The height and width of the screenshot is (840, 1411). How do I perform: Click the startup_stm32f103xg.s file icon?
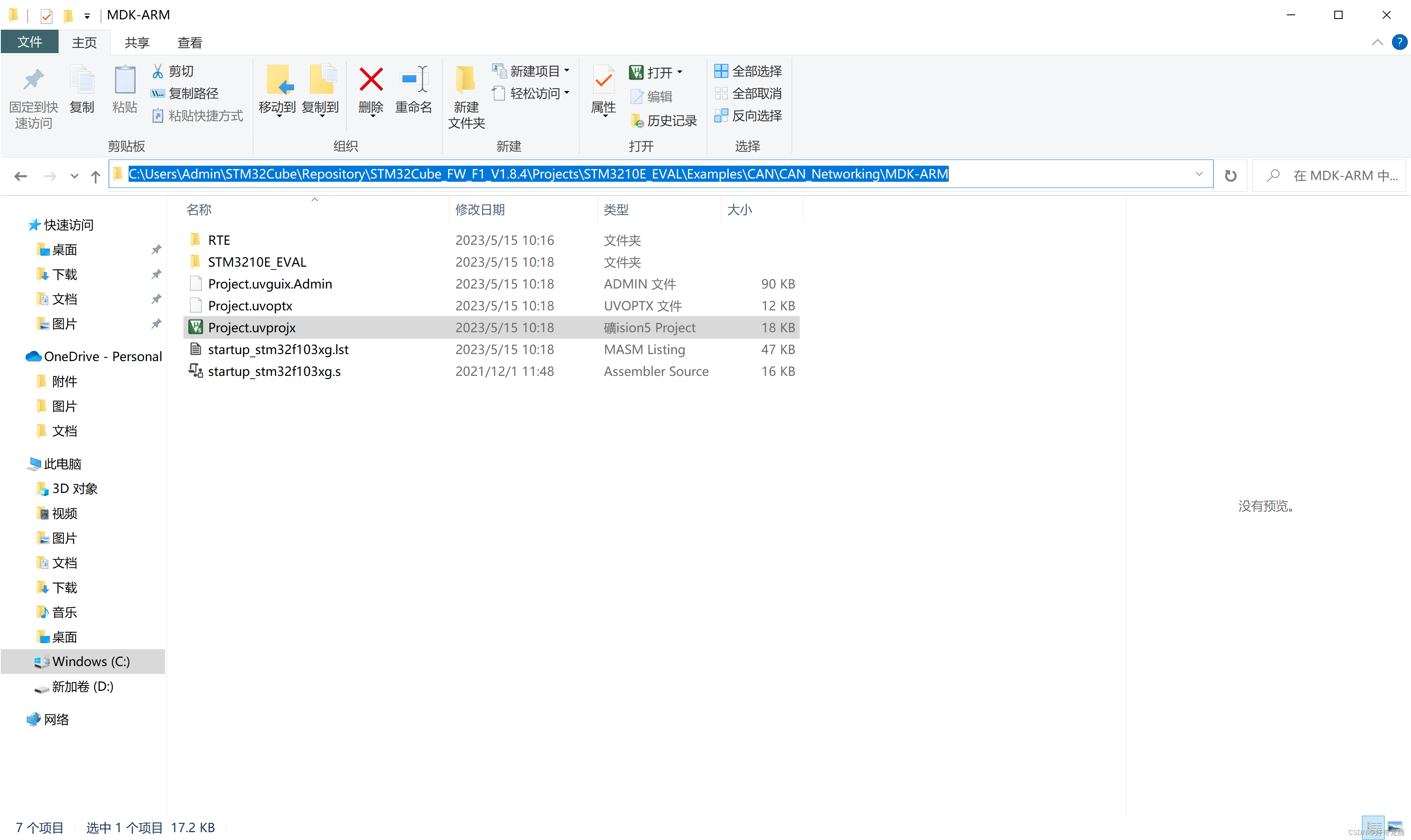(x=196, y=371)
